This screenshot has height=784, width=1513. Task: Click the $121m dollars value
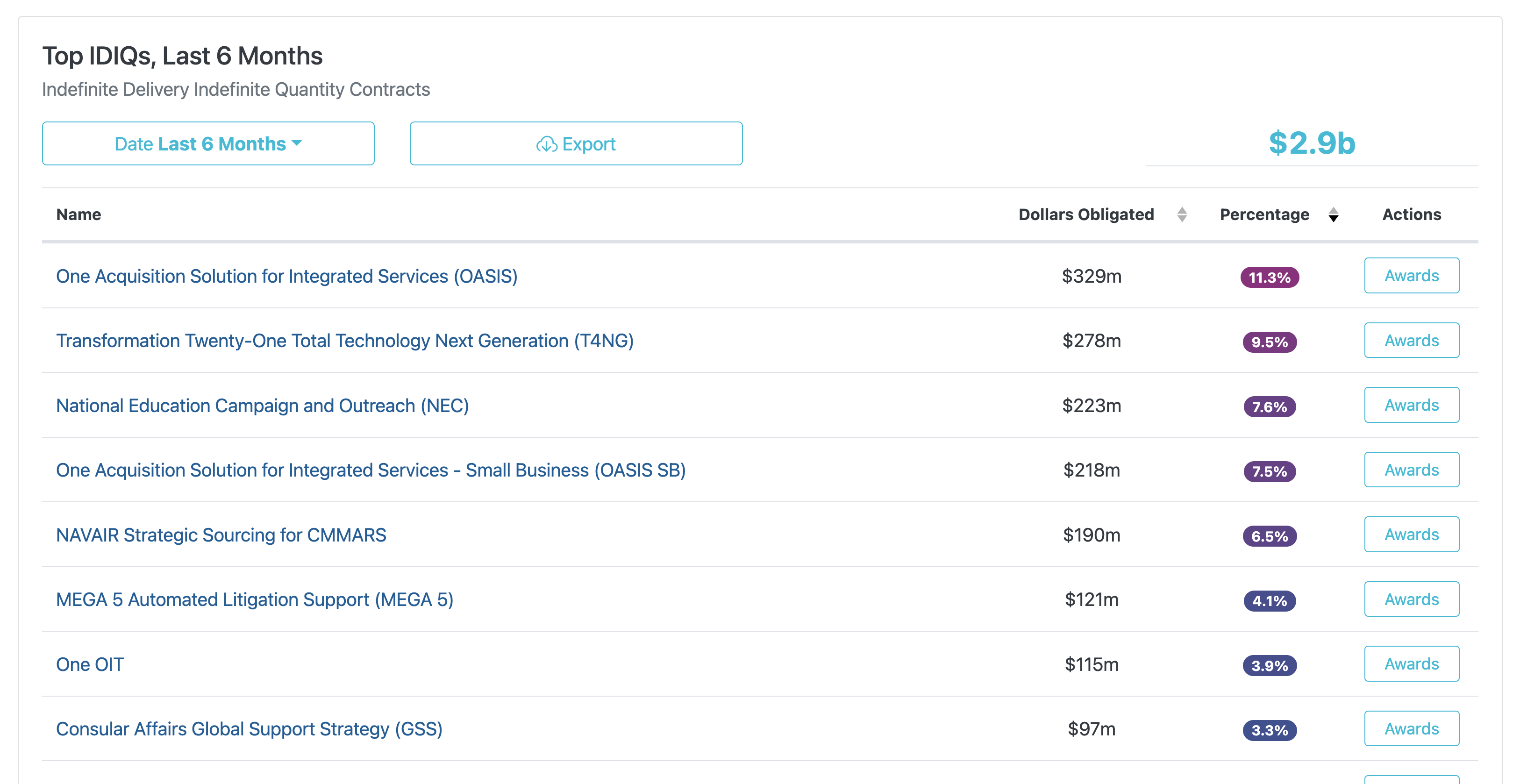pyautogui.click(x=1091, y=599)
